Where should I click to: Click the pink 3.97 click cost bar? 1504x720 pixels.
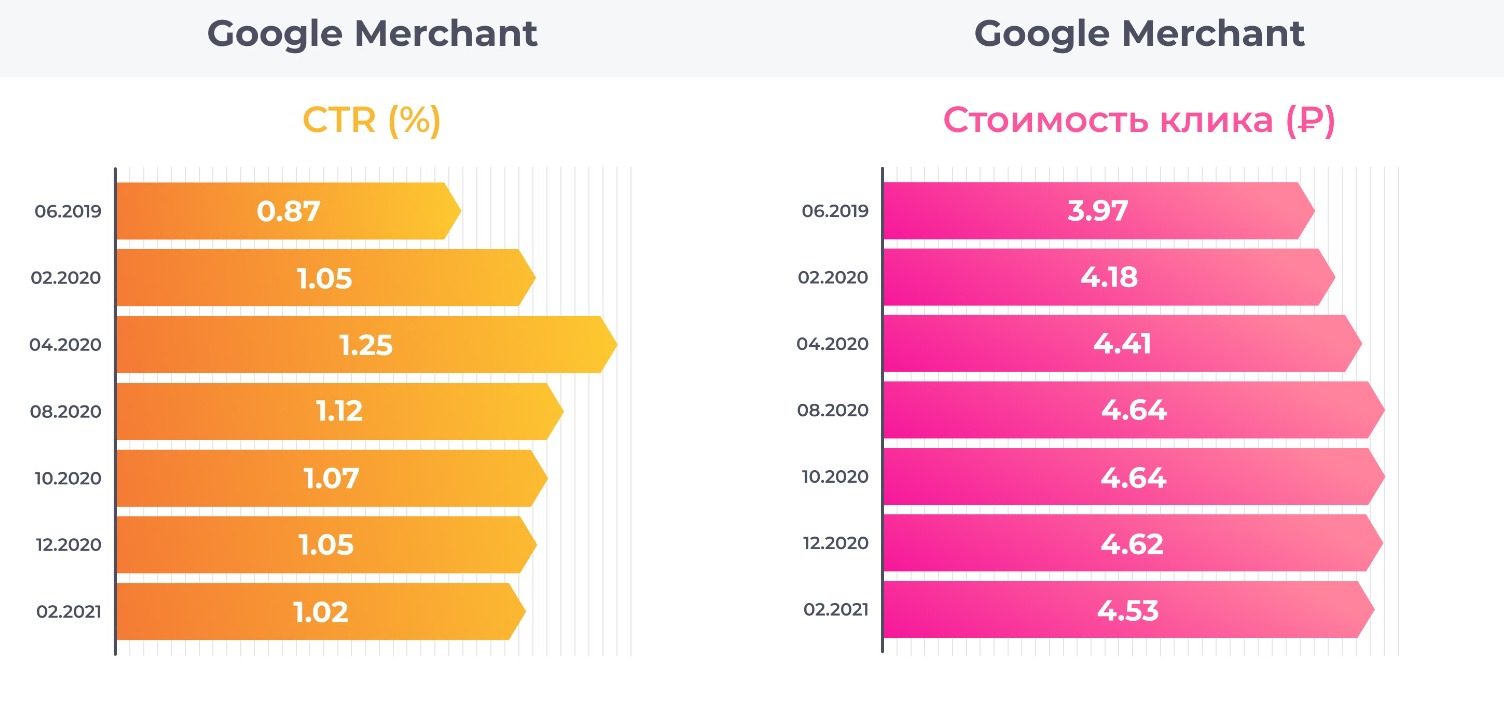[x=1097, y=211]
